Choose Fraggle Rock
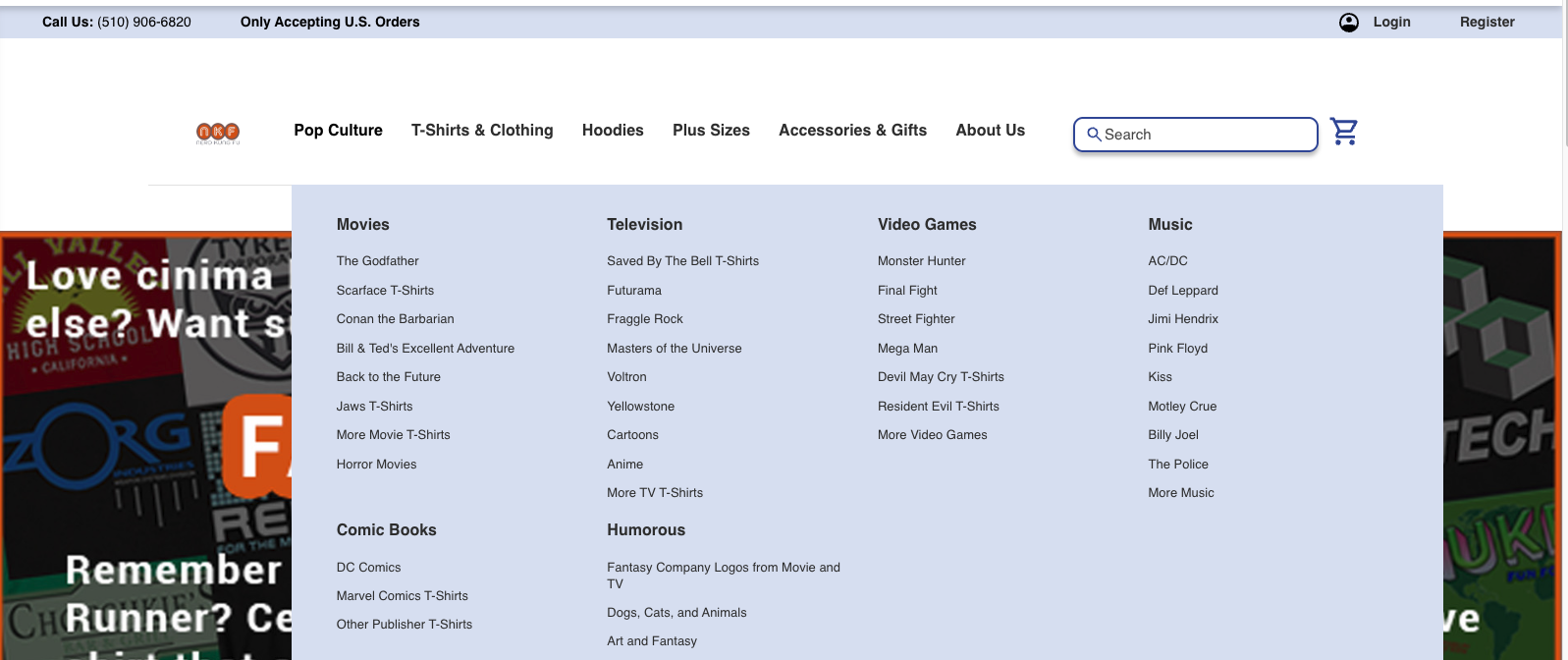Screen dimensions: 1568x660 pyautogui.click(x=644, y=319)
